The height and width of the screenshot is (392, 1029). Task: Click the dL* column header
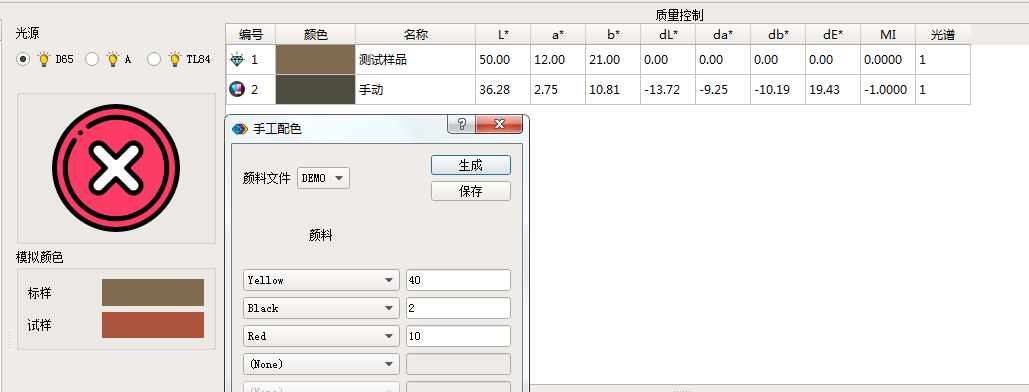pyautogui.click(x=669, y=35)
